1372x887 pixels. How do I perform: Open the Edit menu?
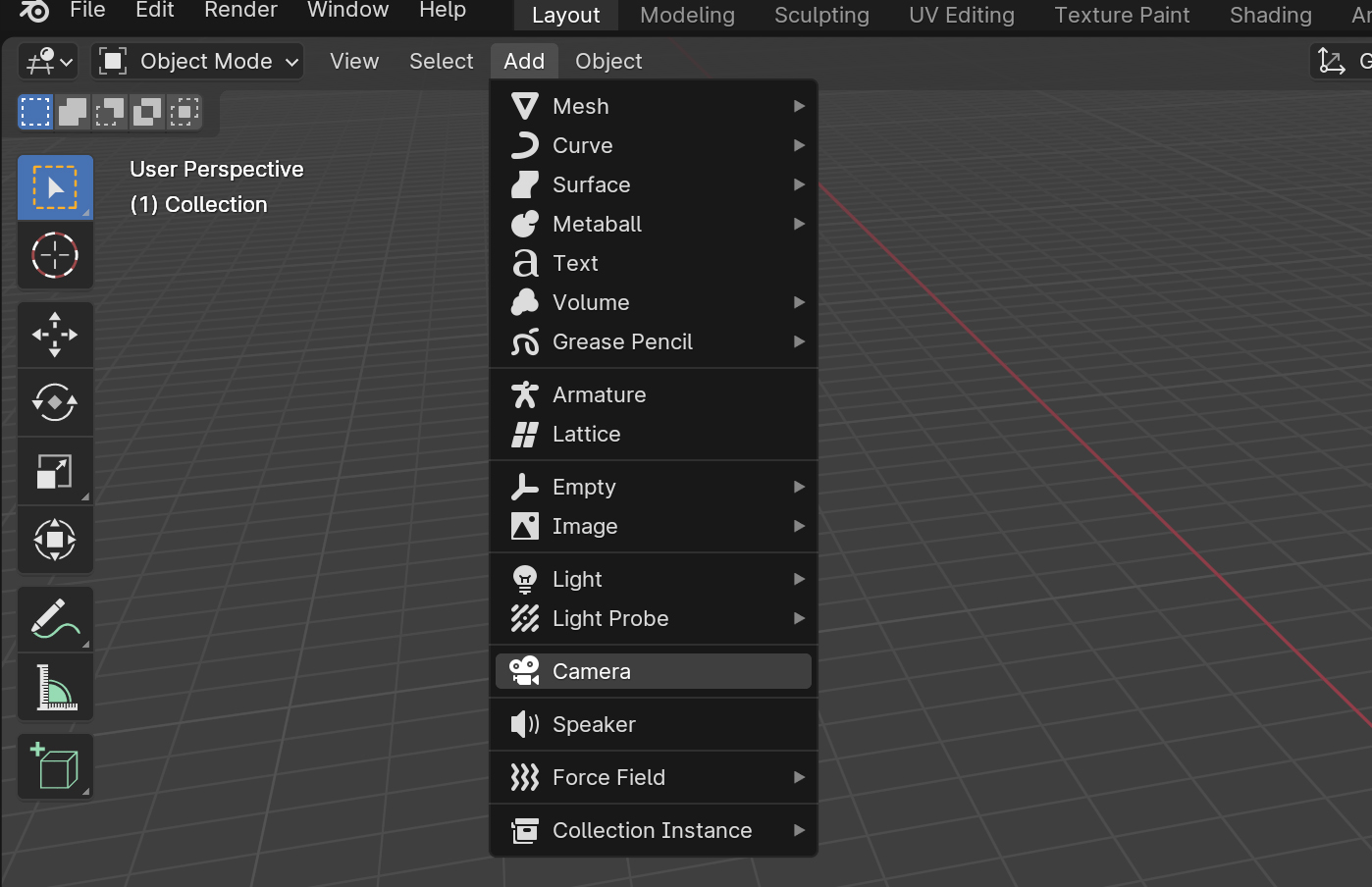[155, 11]
